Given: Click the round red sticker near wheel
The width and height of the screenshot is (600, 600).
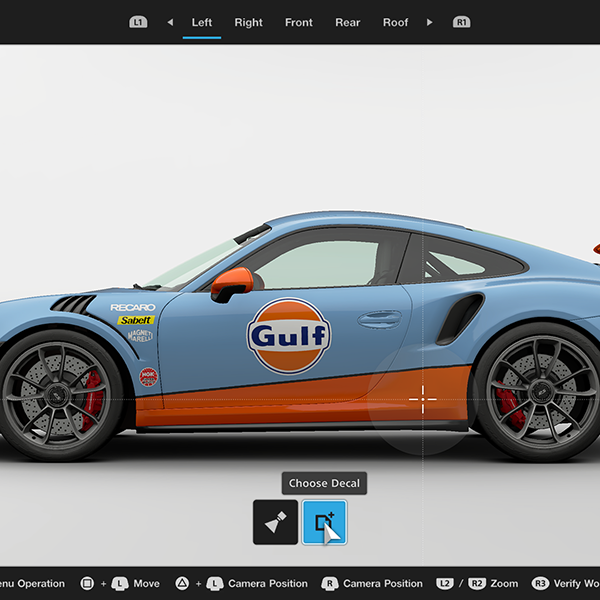Looking at the screenshot, I should 148,377.
